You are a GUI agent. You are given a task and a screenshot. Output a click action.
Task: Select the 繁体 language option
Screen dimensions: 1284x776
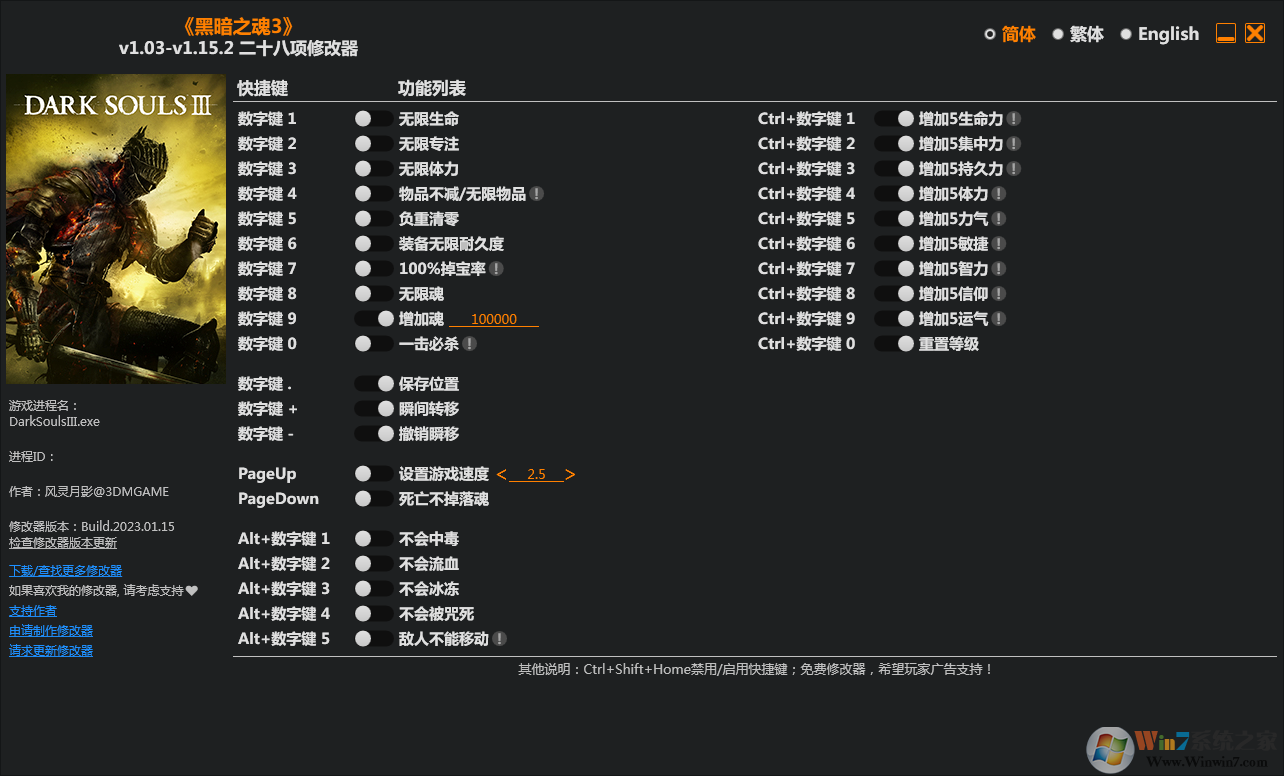[x=1058, y=33]
